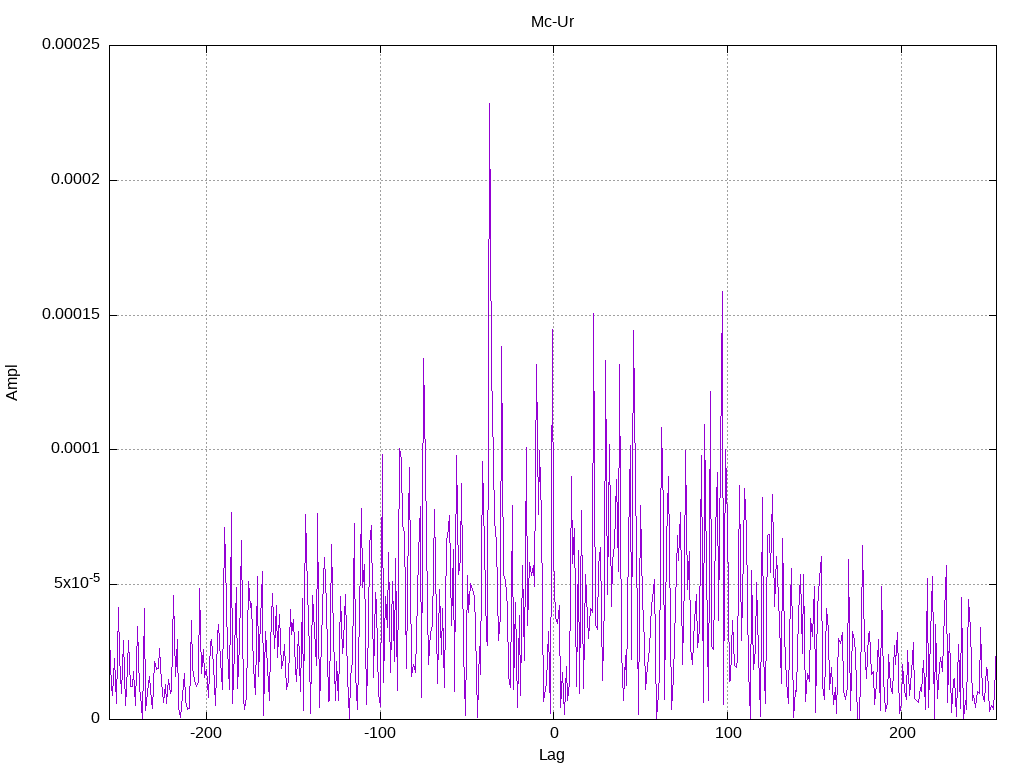This screenshot has width=1024, height=768.
Task: Click the second-highest peak tip near lag 97
Action: point(722,292)
